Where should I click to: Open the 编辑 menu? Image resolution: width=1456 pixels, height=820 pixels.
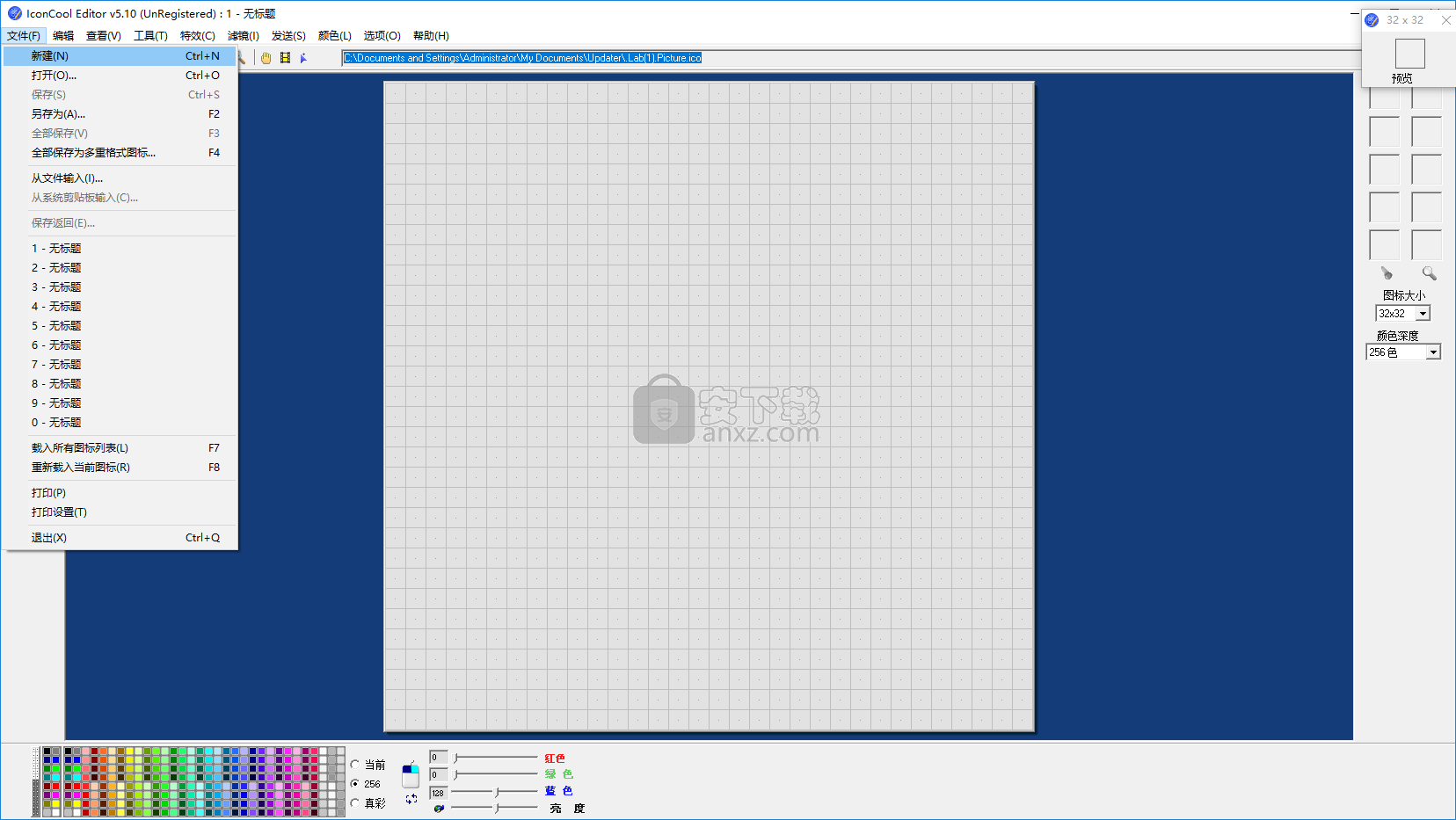coord(63,36)
